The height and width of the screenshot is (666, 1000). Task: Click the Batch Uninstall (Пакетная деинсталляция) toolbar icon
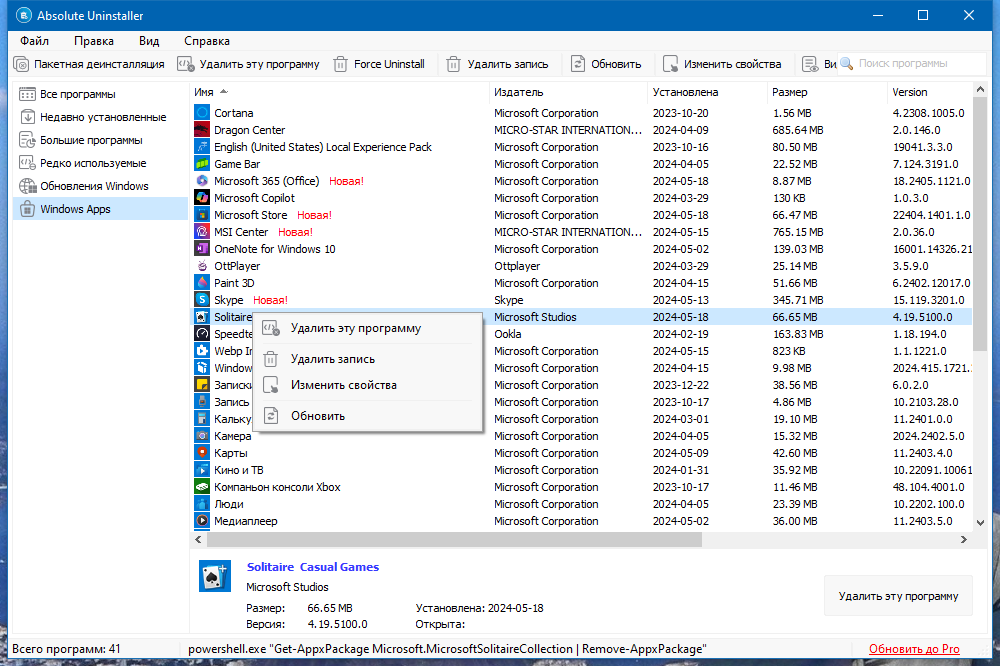coord(22,64)
